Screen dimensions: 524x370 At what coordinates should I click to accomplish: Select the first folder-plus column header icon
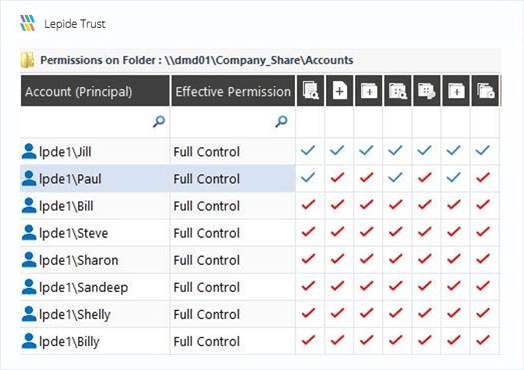click(369, 91)
